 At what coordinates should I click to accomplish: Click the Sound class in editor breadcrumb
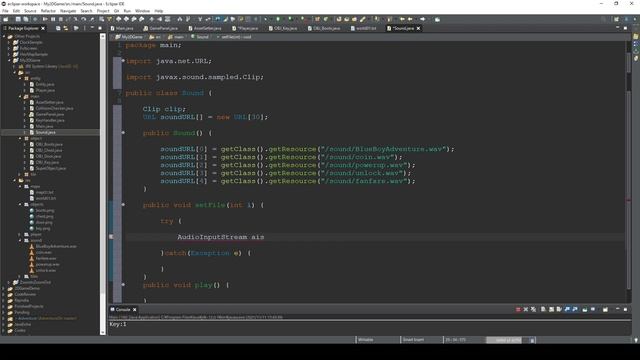(x=200, y=37)
